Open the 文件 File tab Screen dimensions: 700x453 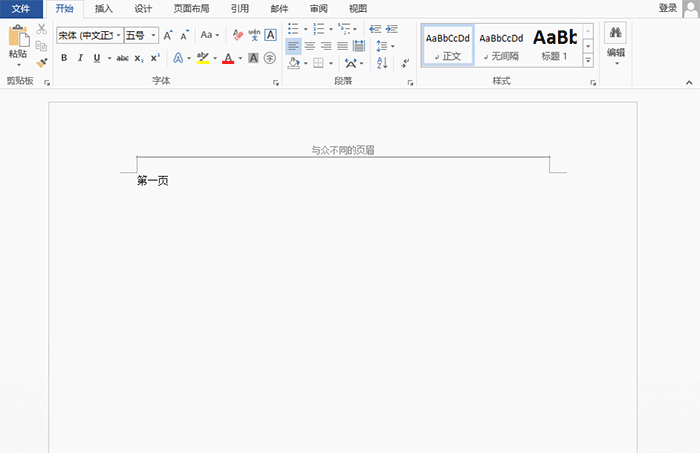coord(21,8)
